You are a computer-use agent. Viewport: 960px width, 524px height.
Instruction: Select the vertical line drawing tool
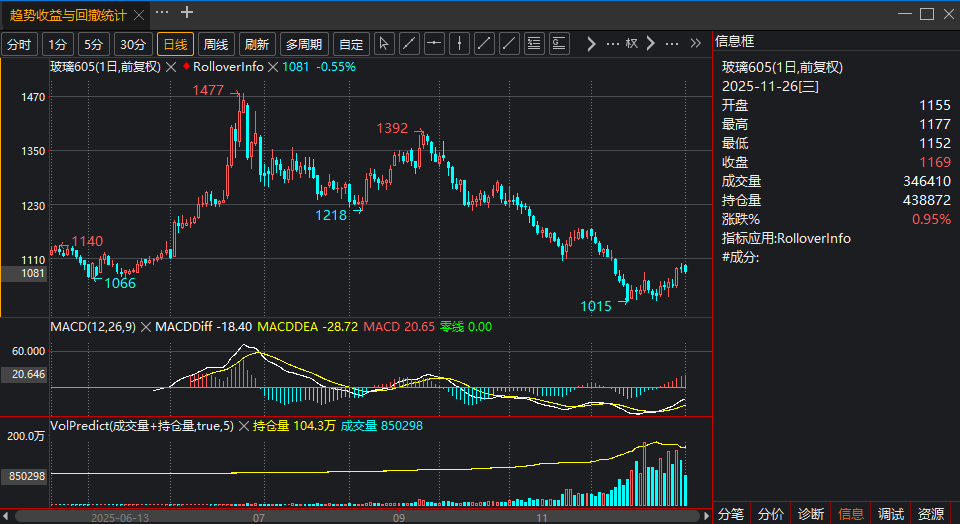pos(459,44)
